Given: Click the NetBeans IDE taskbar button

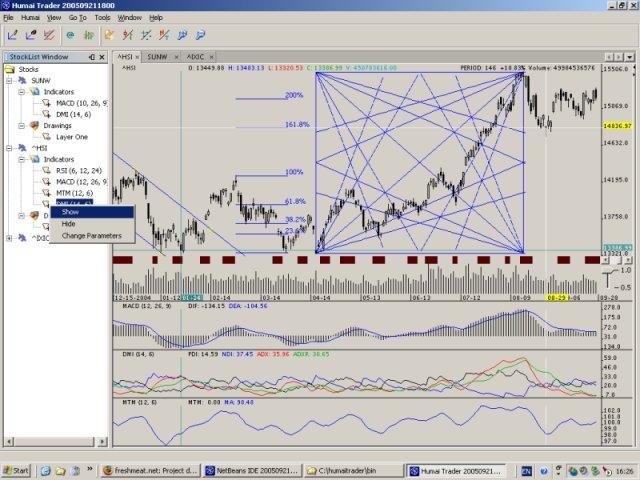Looking at the screenshot, I should 253,471.
